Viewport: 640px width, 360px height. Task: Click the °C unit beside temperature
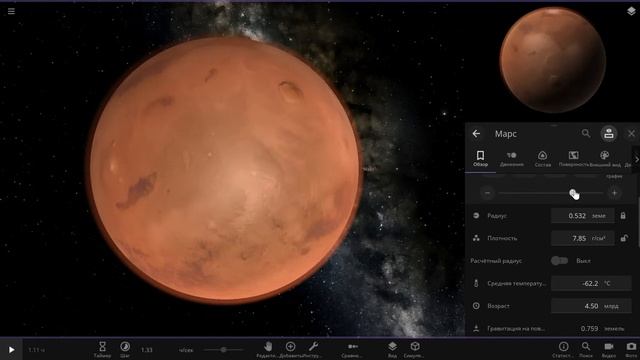(x=607, y=283)
